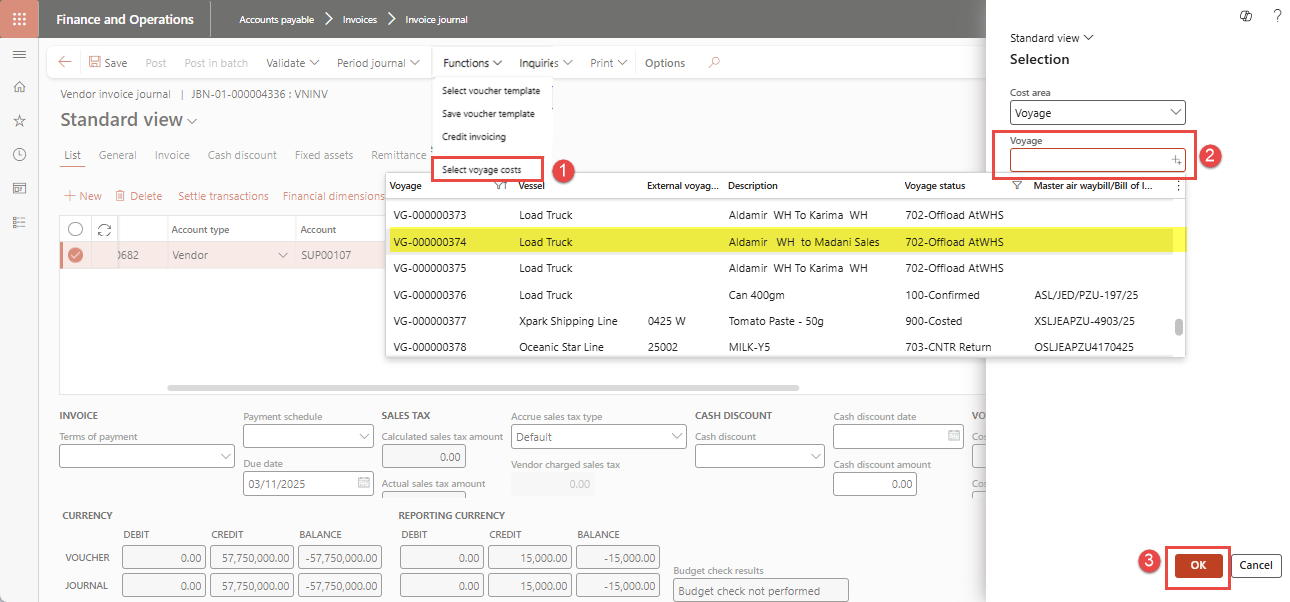
Task: Toggle the select-all rows circle checkbox
Action: (x=75, y=229)
